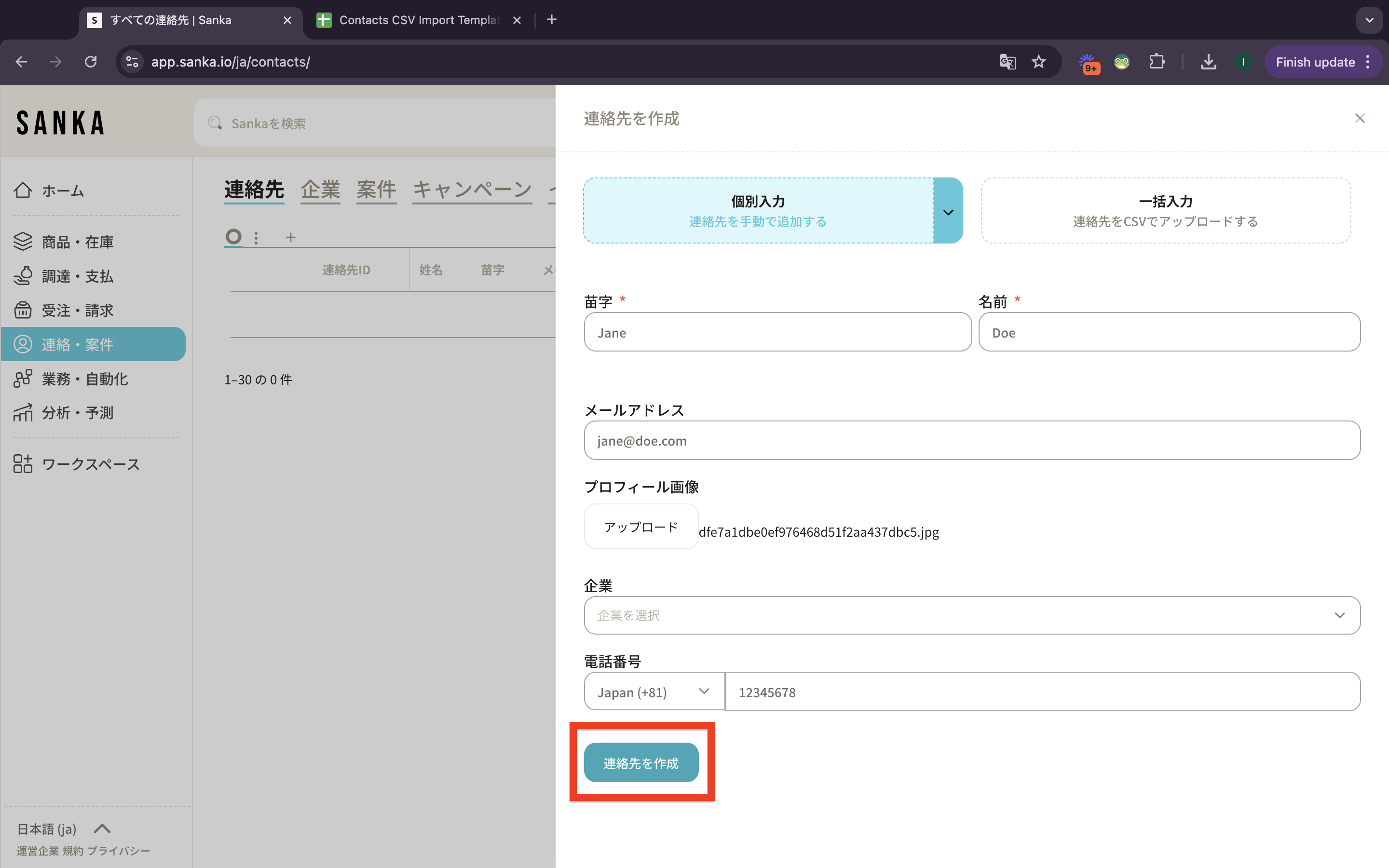1389x868 pixels.
Task: Click the メールアドレス email input field
Action: (972, 440)
